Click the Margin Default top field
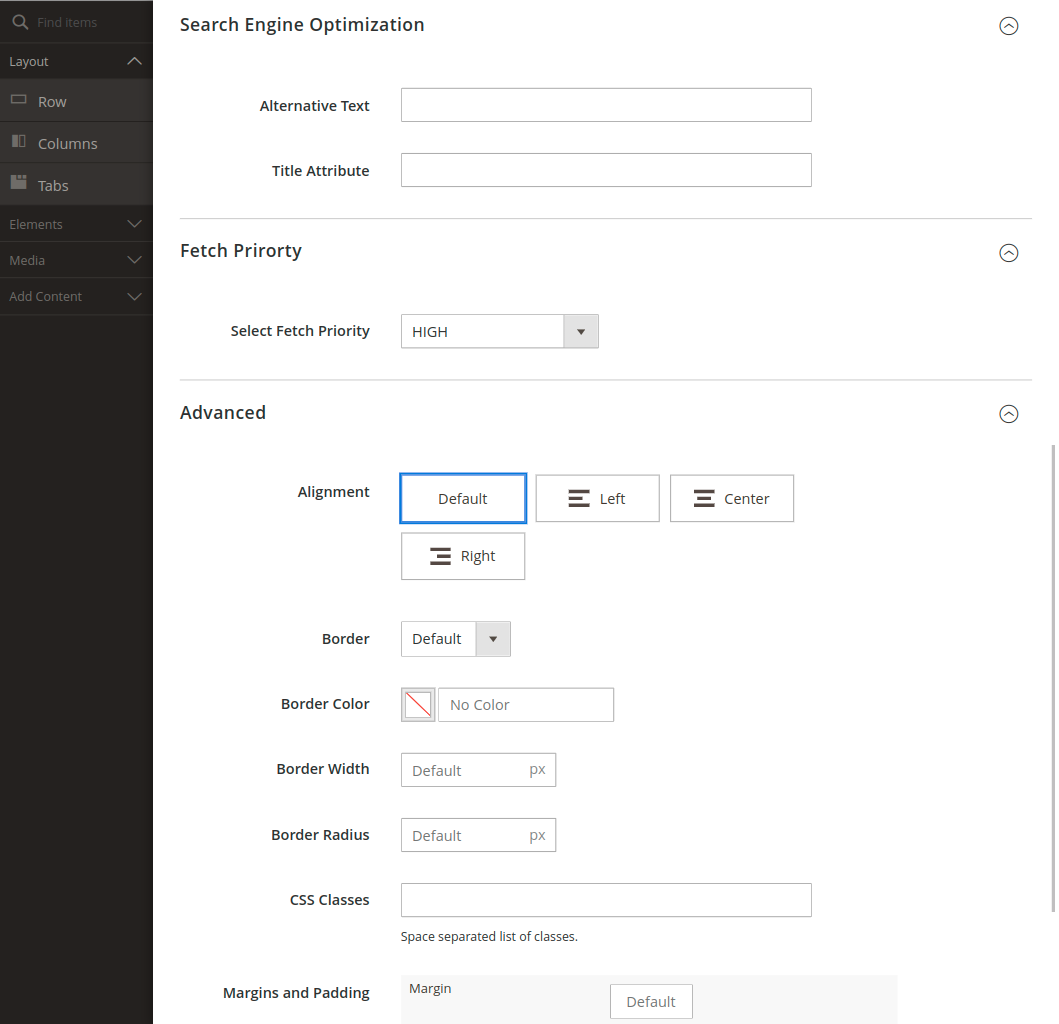The width and height of the screenshot is (1059, 1024). (x=651, y=1001)
